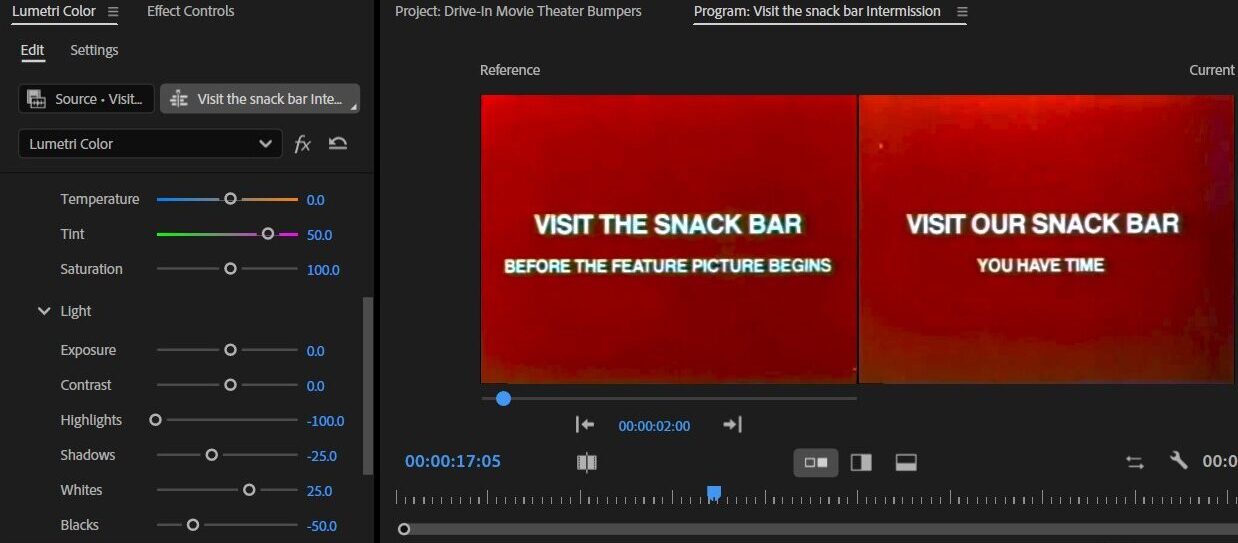
Task: Click the Temperature slider handle
Action: click(230, 199)
